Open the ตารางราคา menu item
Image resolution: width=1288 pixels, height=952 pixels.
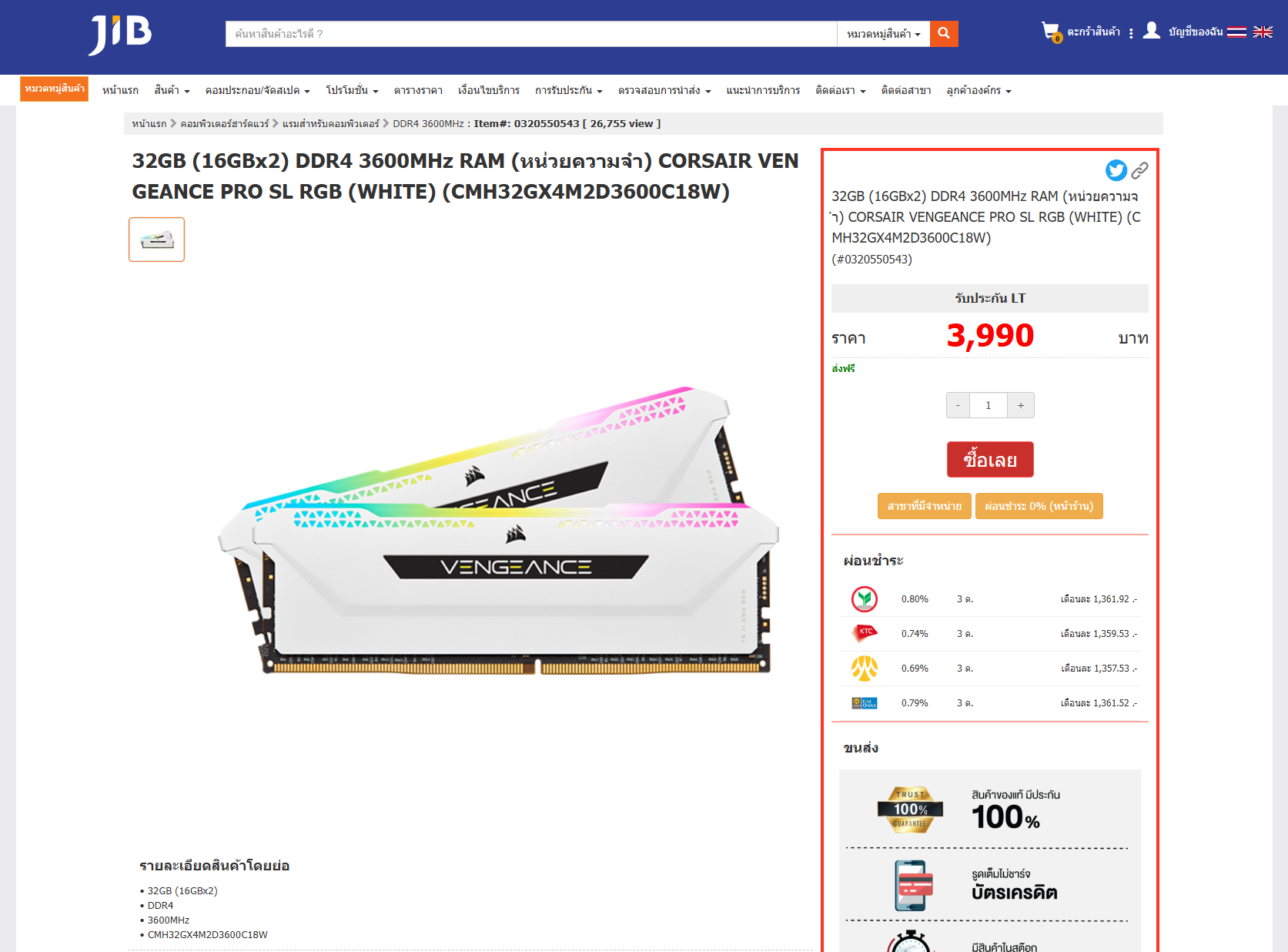tap(418, 90)
